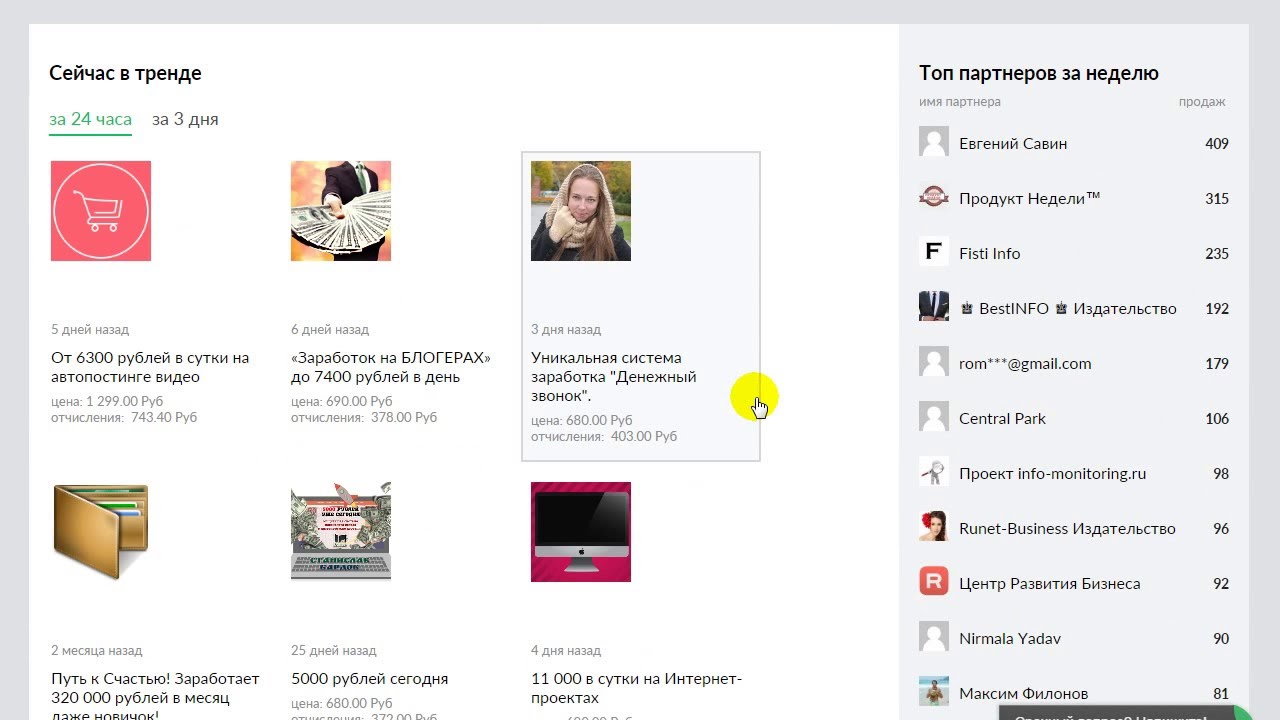Screen dimensions: 1280x720
Task: Open 'Заработок на БЛОГЕРАХ' product link
Action: (390, 367)
